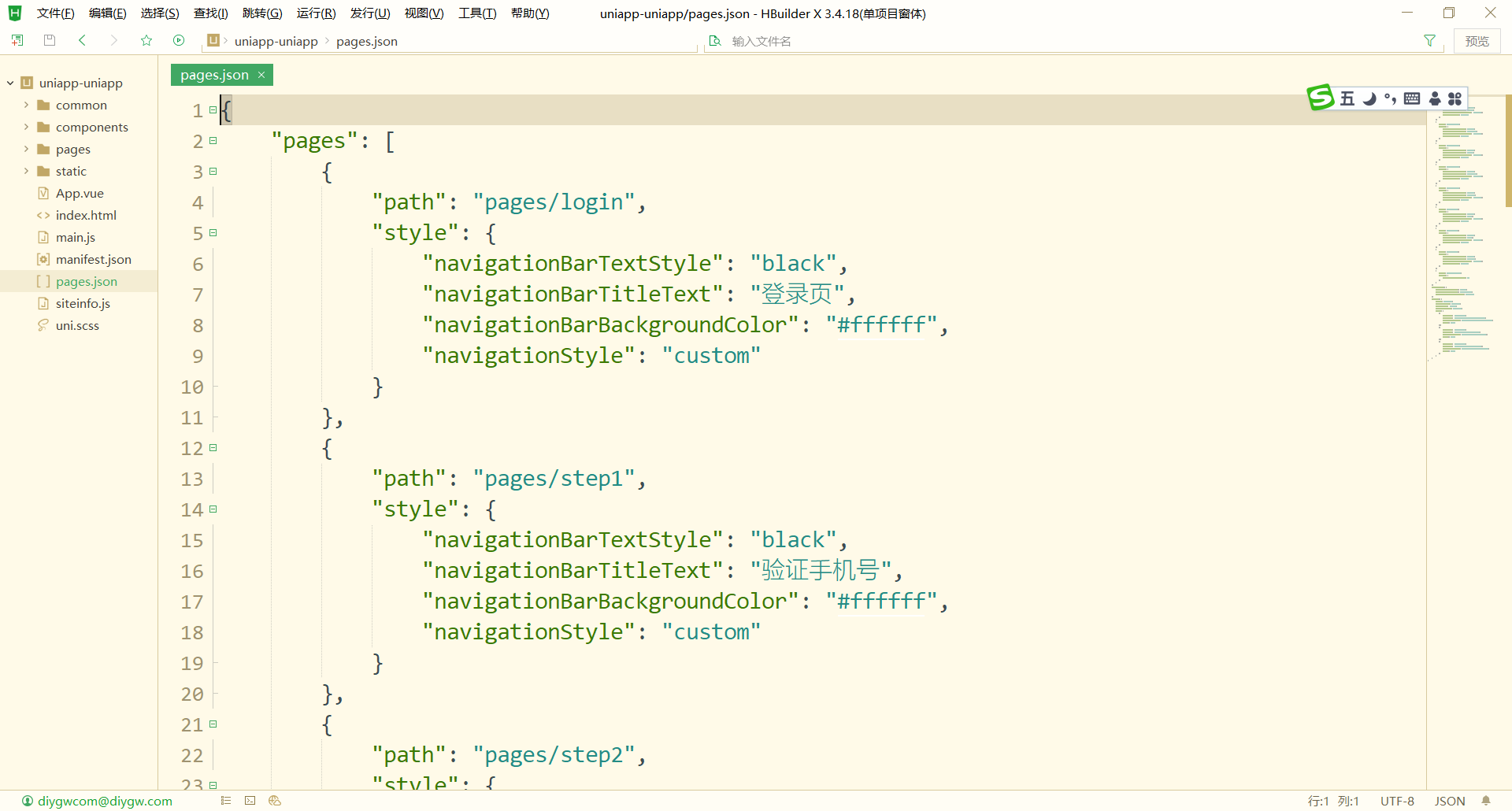Screen dimensions: 1512x811
Task: Open the 跳转(G) menu
Action: 262,13
